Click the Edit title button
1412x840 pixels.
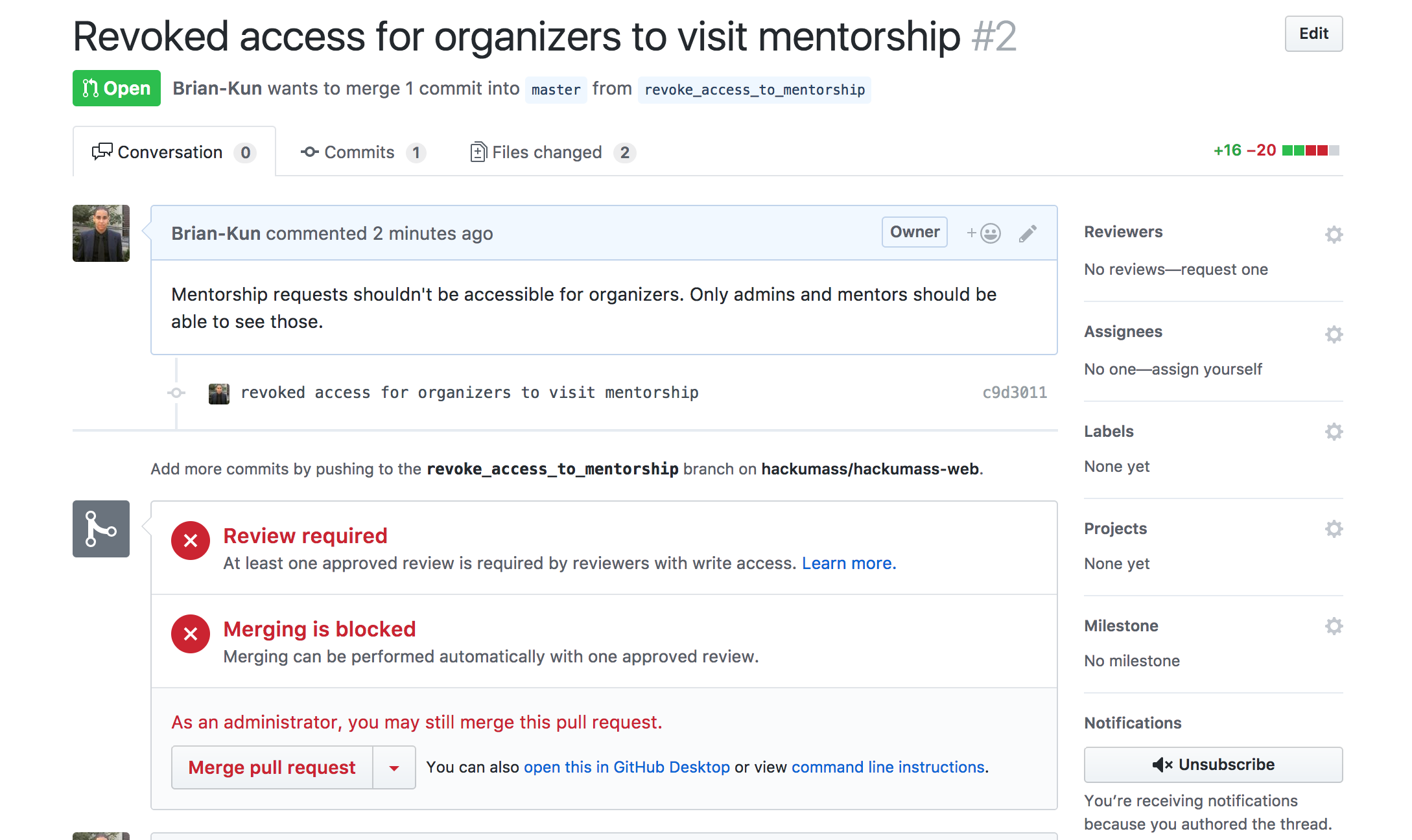click(1313, 34)
